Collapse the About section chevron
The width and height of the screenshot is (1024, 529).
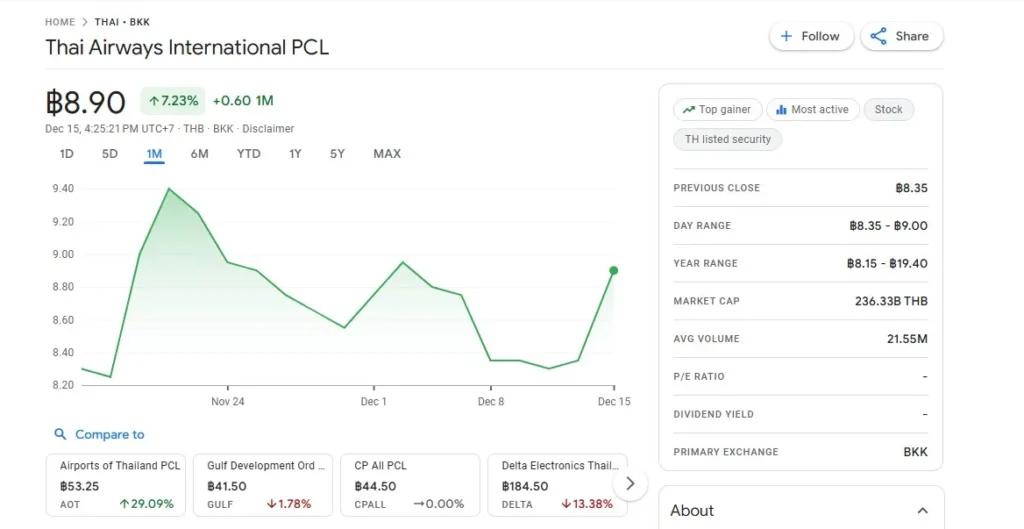click(x=922, y=511)
